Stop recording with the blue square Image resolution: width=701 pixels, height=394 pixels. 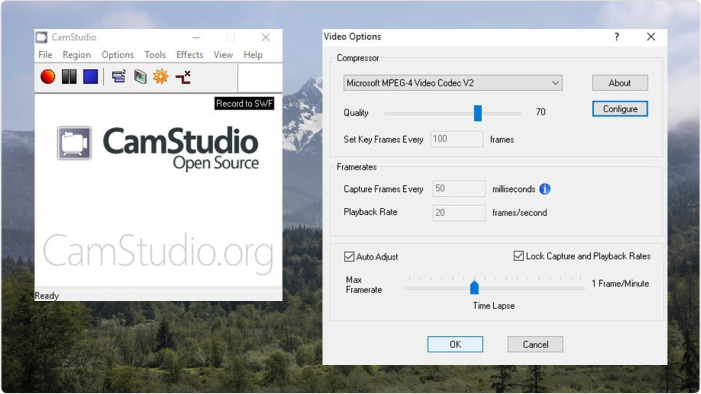point(90,76)
